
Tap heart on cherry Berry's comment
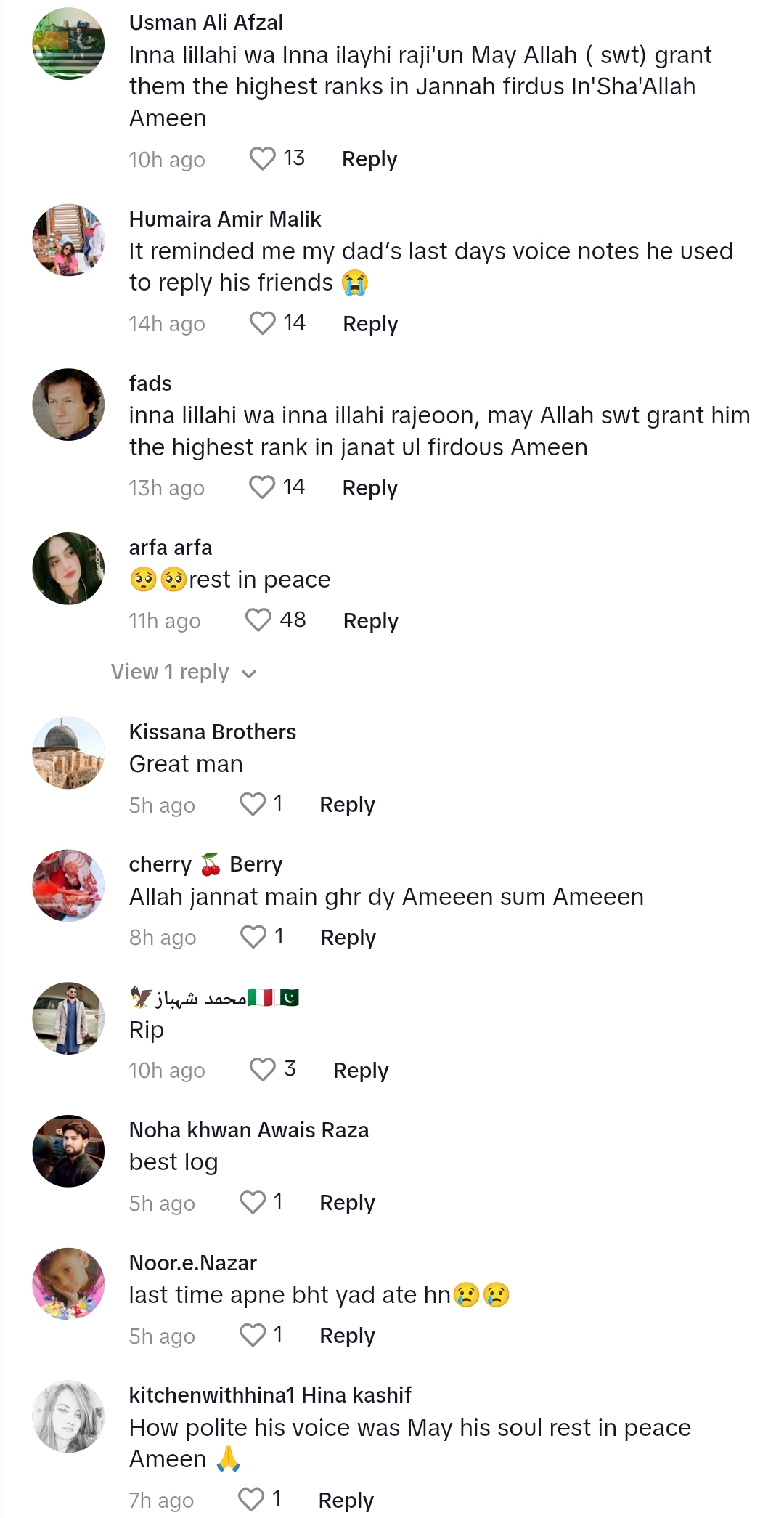click(253, 937)
